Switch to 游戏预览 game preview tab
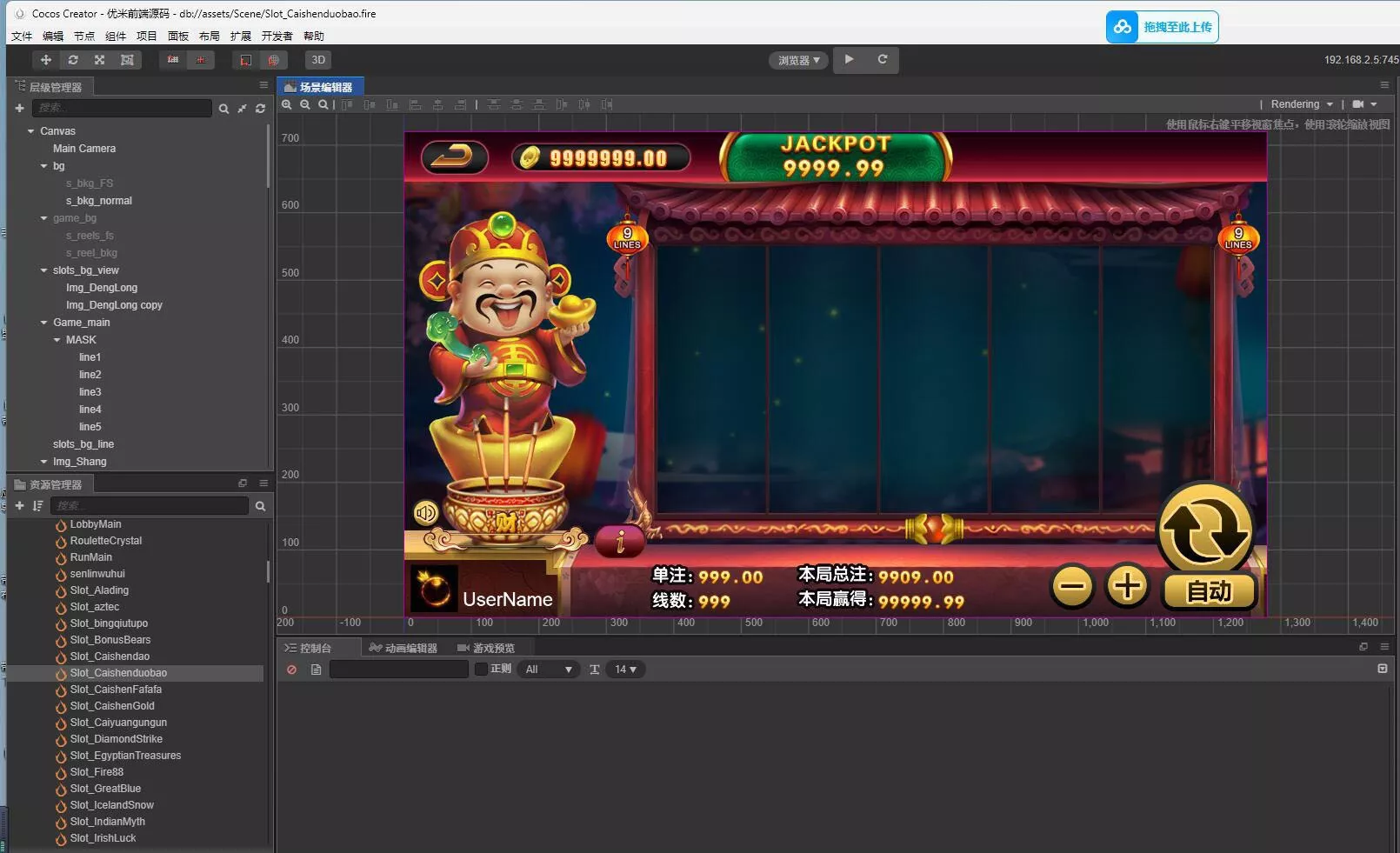This screenshot has height=853, width=1400. [486, 648]
